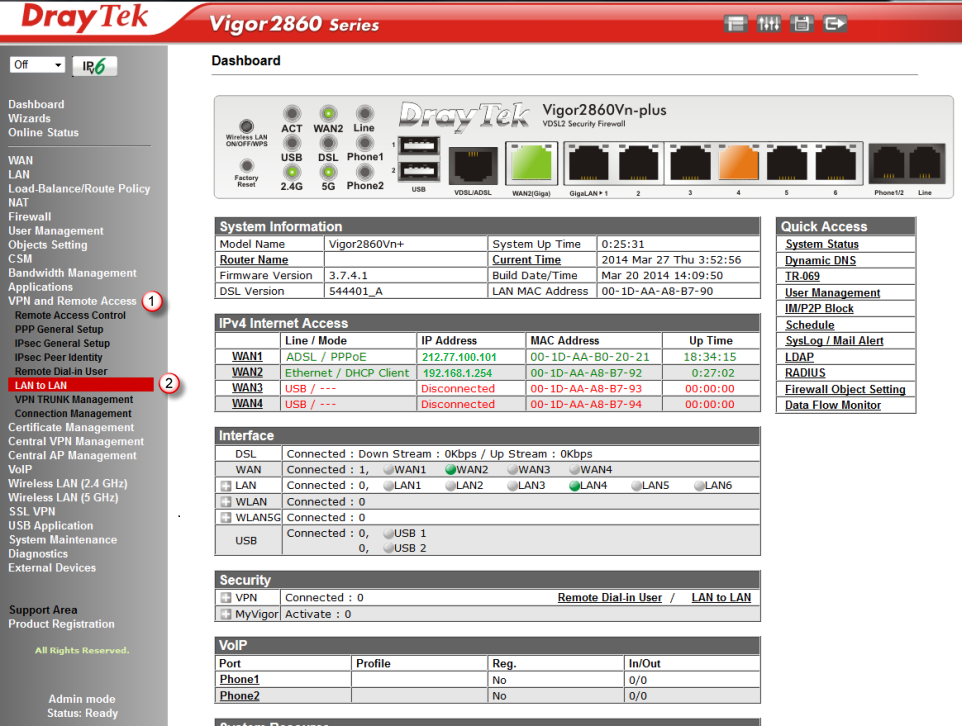Screen dimensions: 962x726
Task: Open the Remote Dial-in User link in Security table
Action: pos(610,598)
